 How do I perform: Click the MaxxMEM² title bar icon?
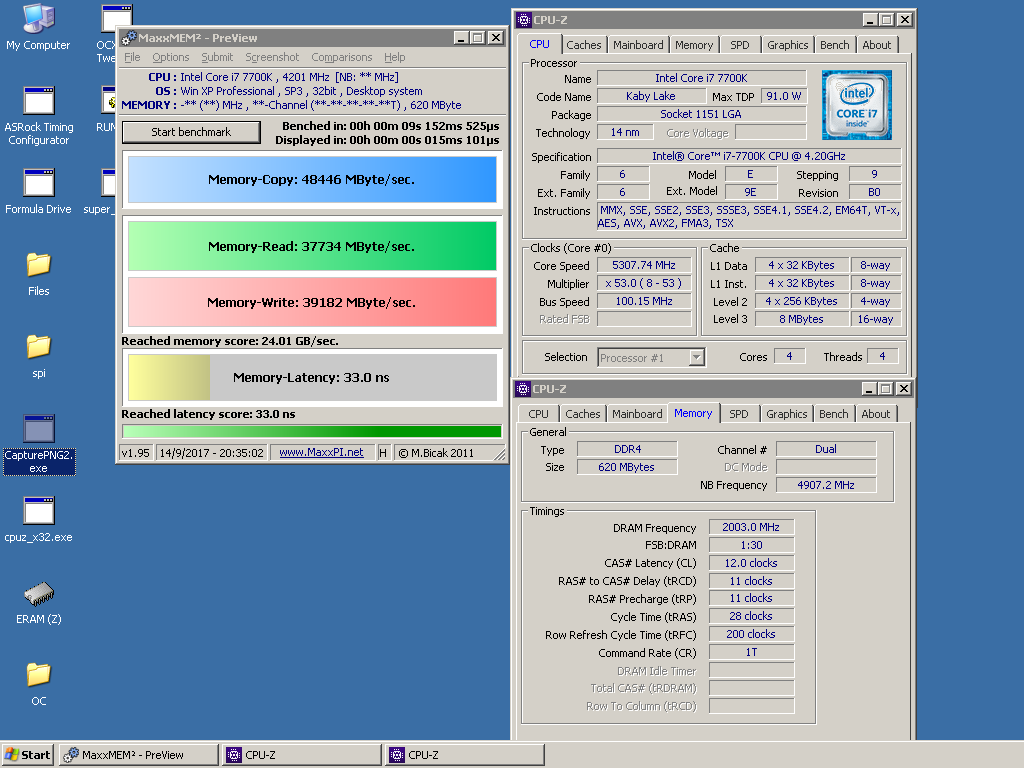point(129,38)
